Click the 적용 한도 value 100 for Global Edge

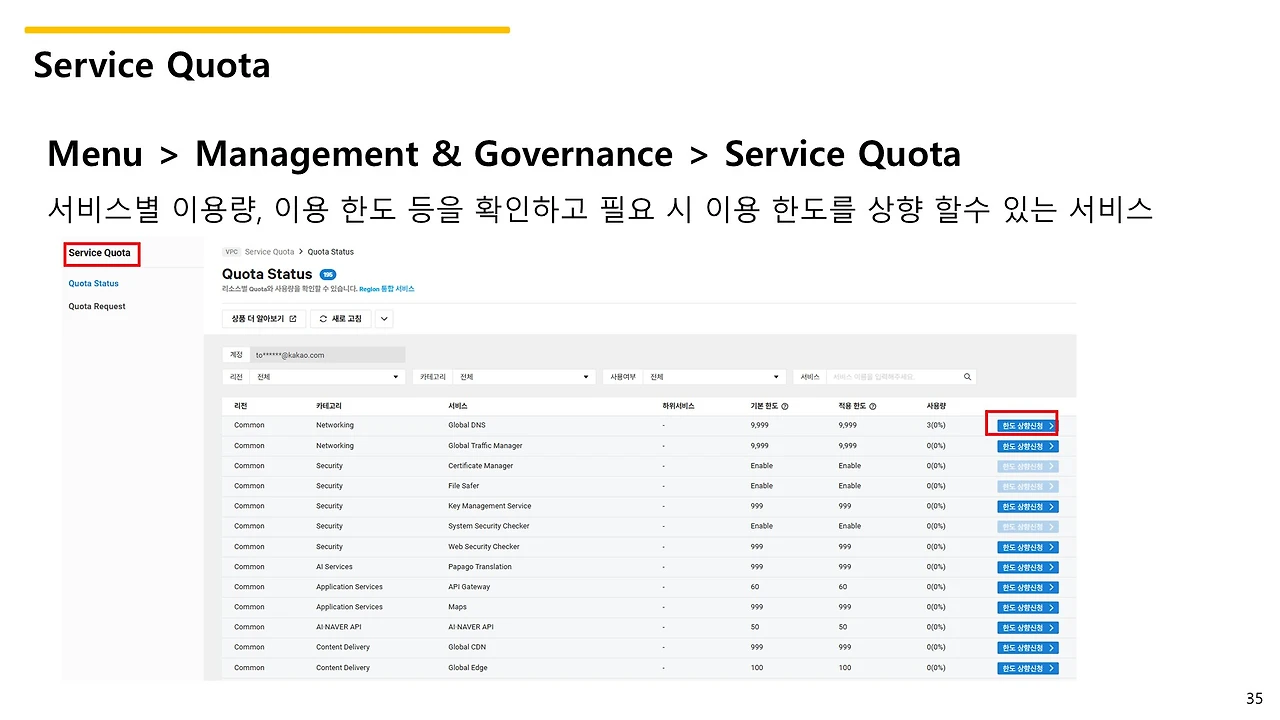point(845,668)
